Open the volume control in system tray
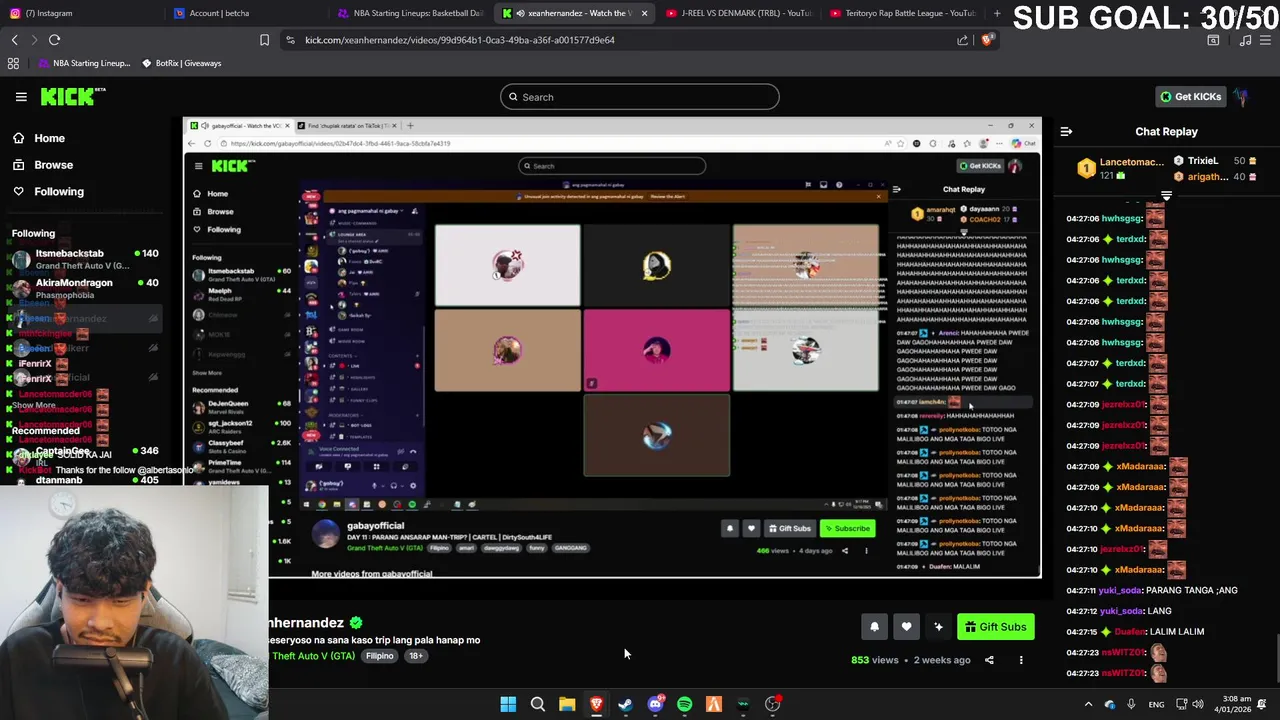The height and width of the screenshot is (720, 1280). coord(1198,704)
